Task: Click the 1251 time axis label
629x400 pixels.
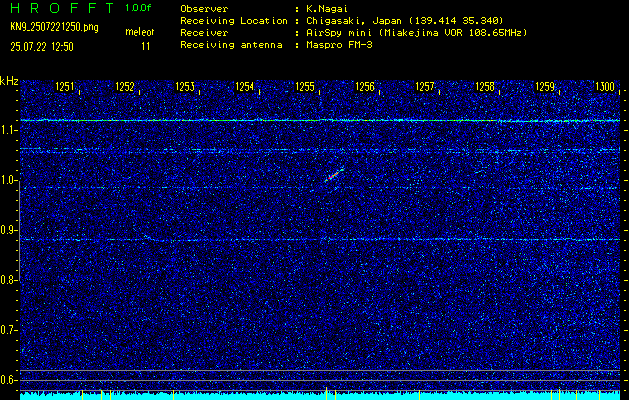Action: (x=65, y=86)
